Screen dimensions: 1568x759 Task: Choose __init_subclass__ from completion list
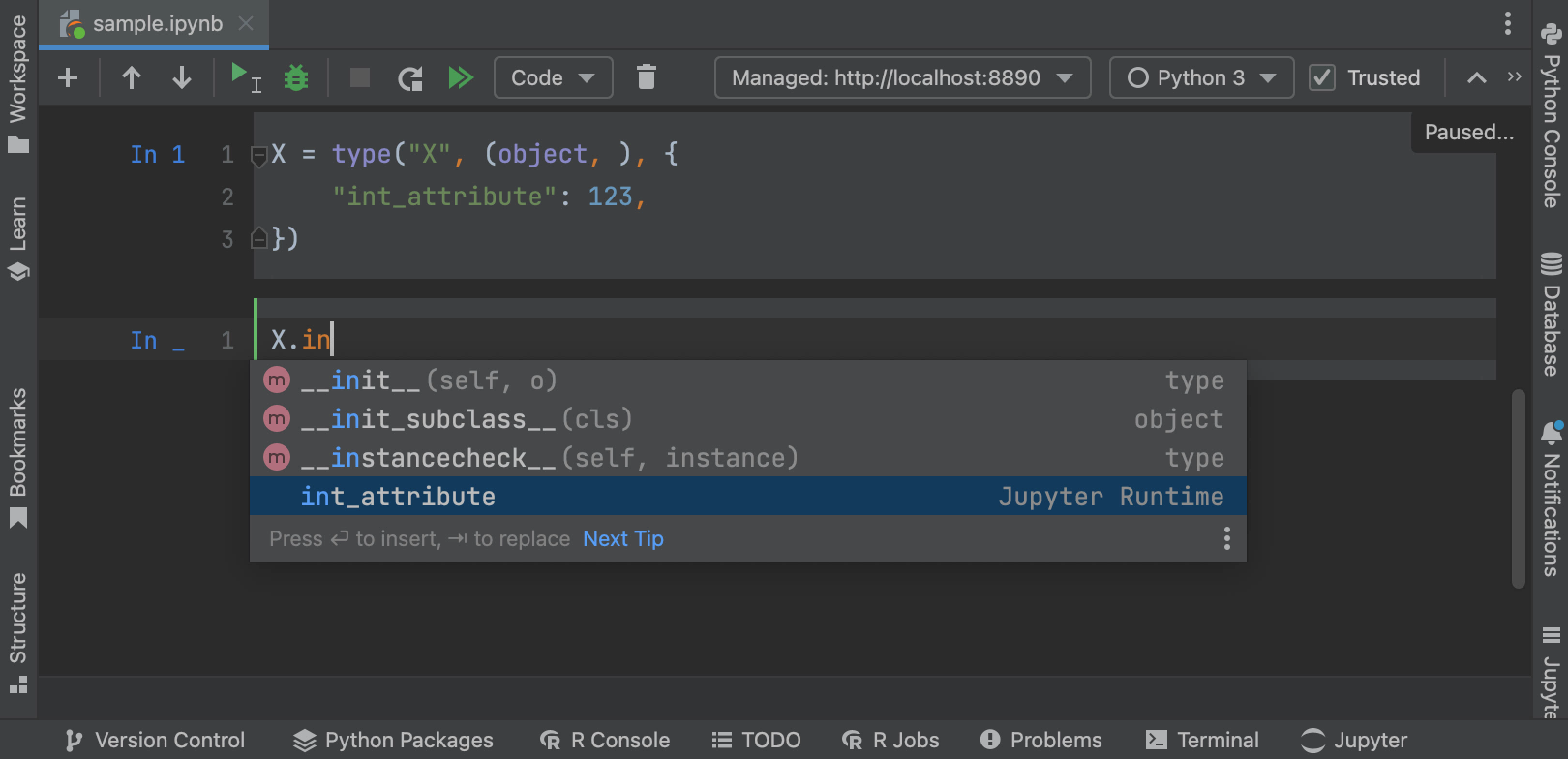(x=428, y=419)
